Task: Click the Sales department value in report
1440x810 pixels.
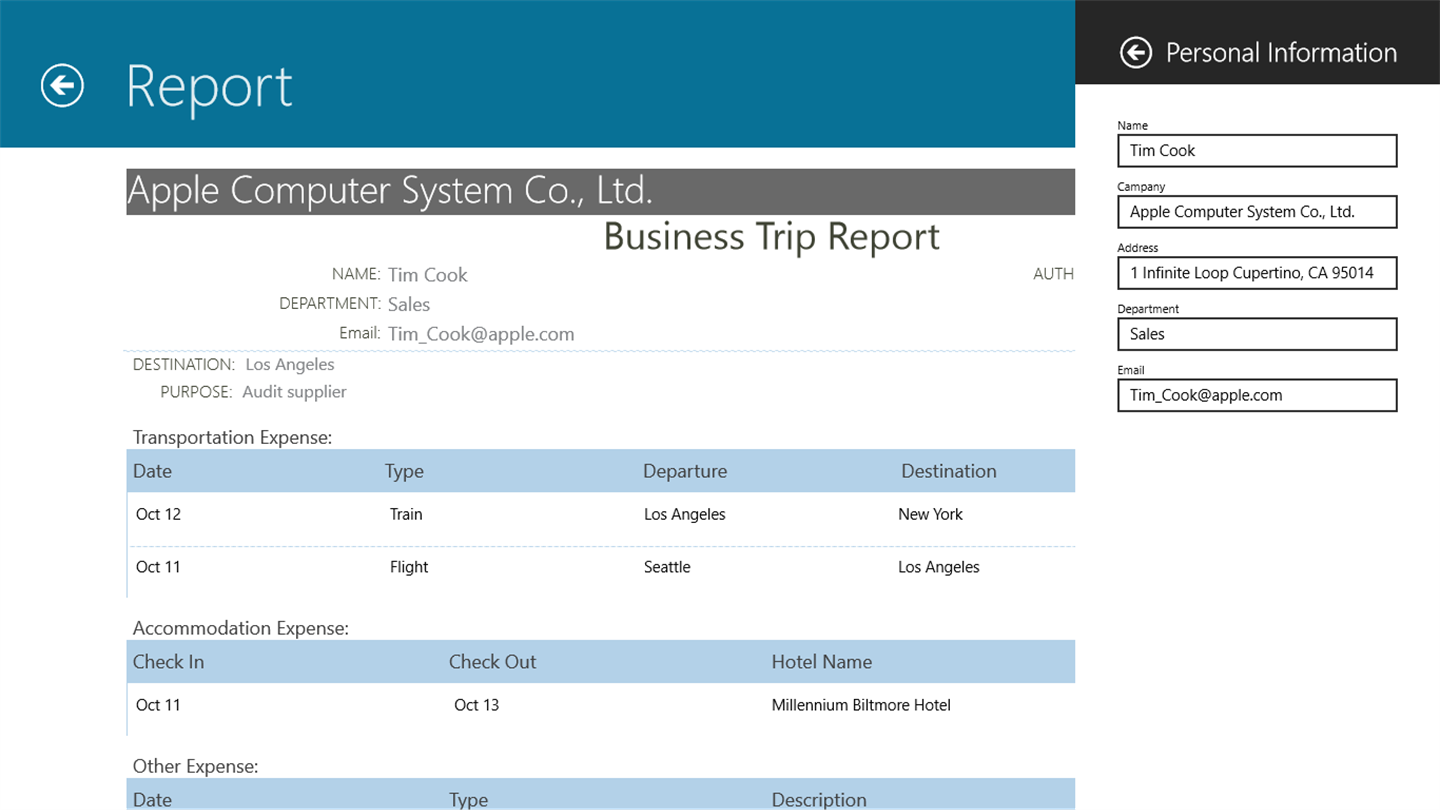Action: pos(409,305)
